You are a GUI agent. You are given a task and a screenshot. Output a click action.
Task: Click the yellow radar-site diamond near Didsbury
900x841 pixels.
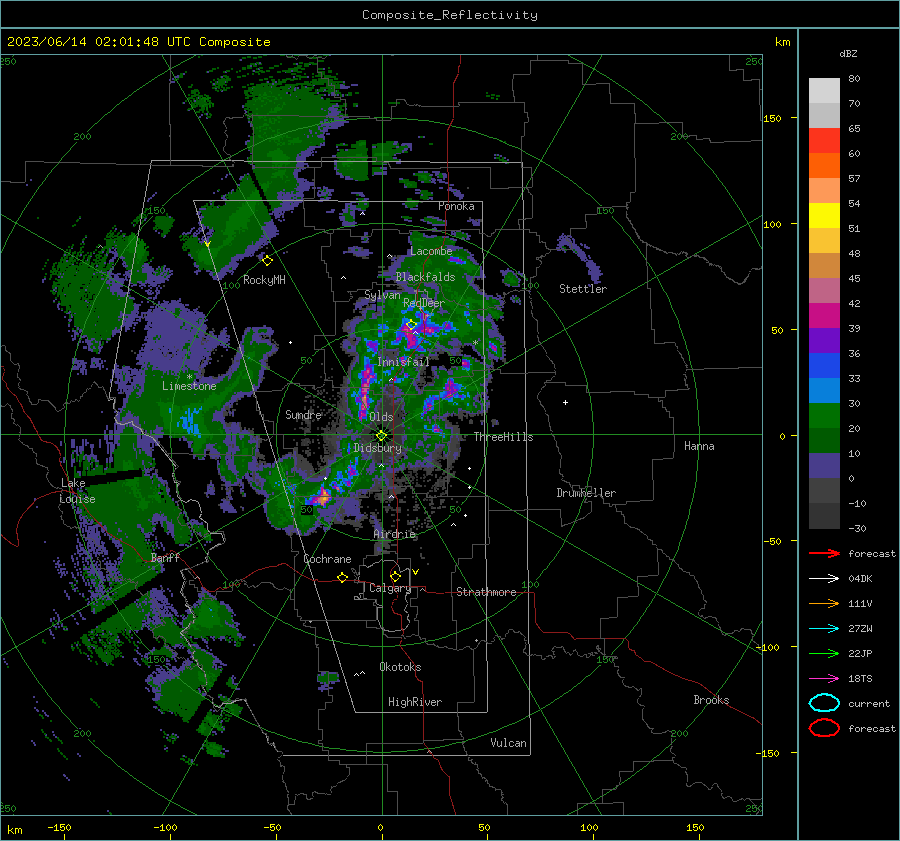click(x=381, y=436)
